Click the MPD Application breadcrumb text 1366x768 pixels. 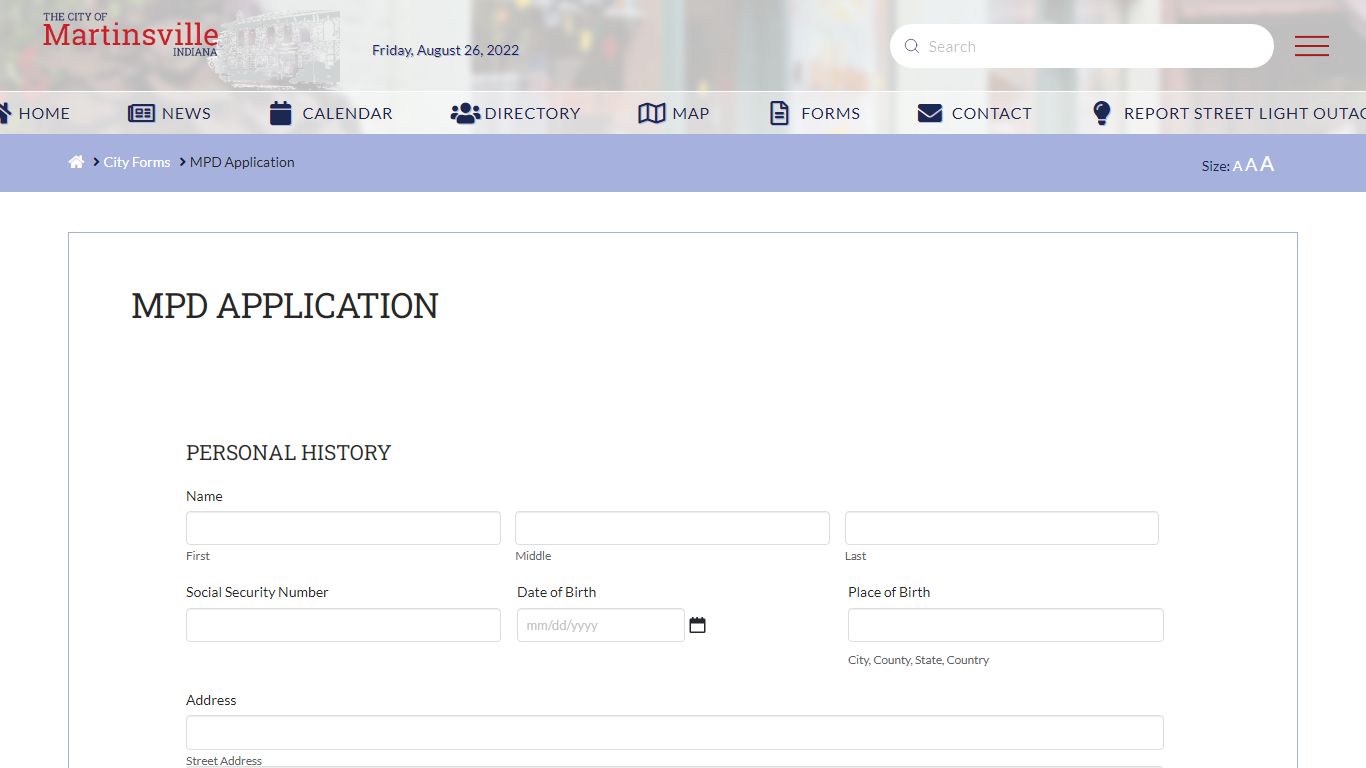coord(242,162)
